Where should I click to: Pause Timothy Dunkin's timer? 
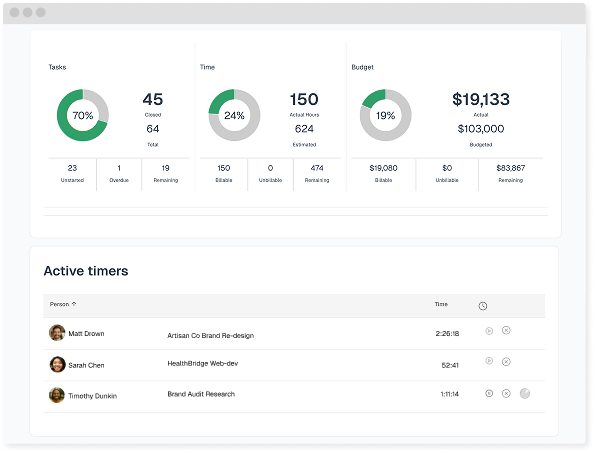[489, 393]
